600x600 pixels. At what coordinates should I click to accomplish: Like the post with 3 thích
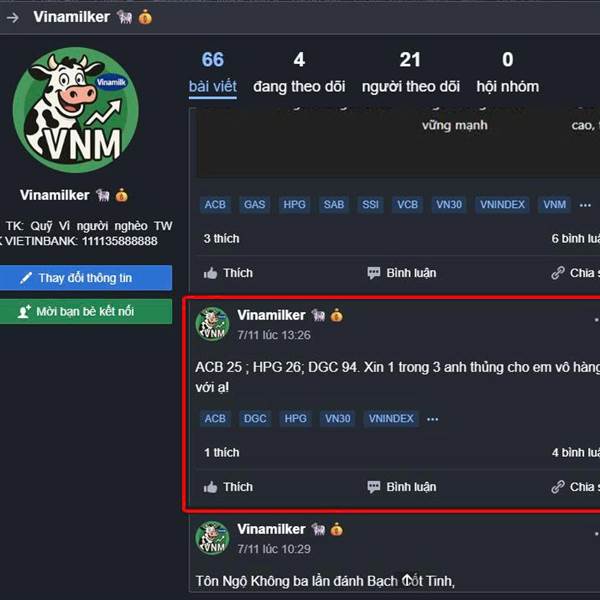[x=228, y=273]
